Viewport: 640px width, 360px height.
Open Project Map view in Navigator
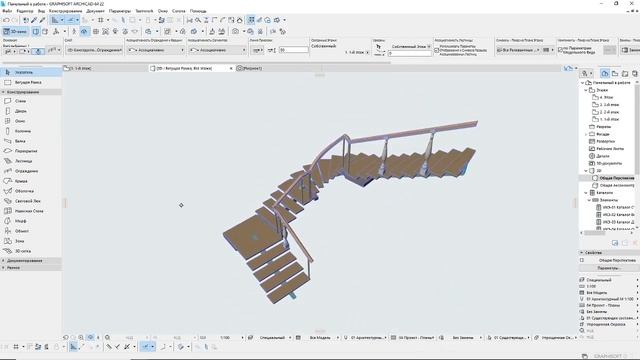click(x=605, y=73)
